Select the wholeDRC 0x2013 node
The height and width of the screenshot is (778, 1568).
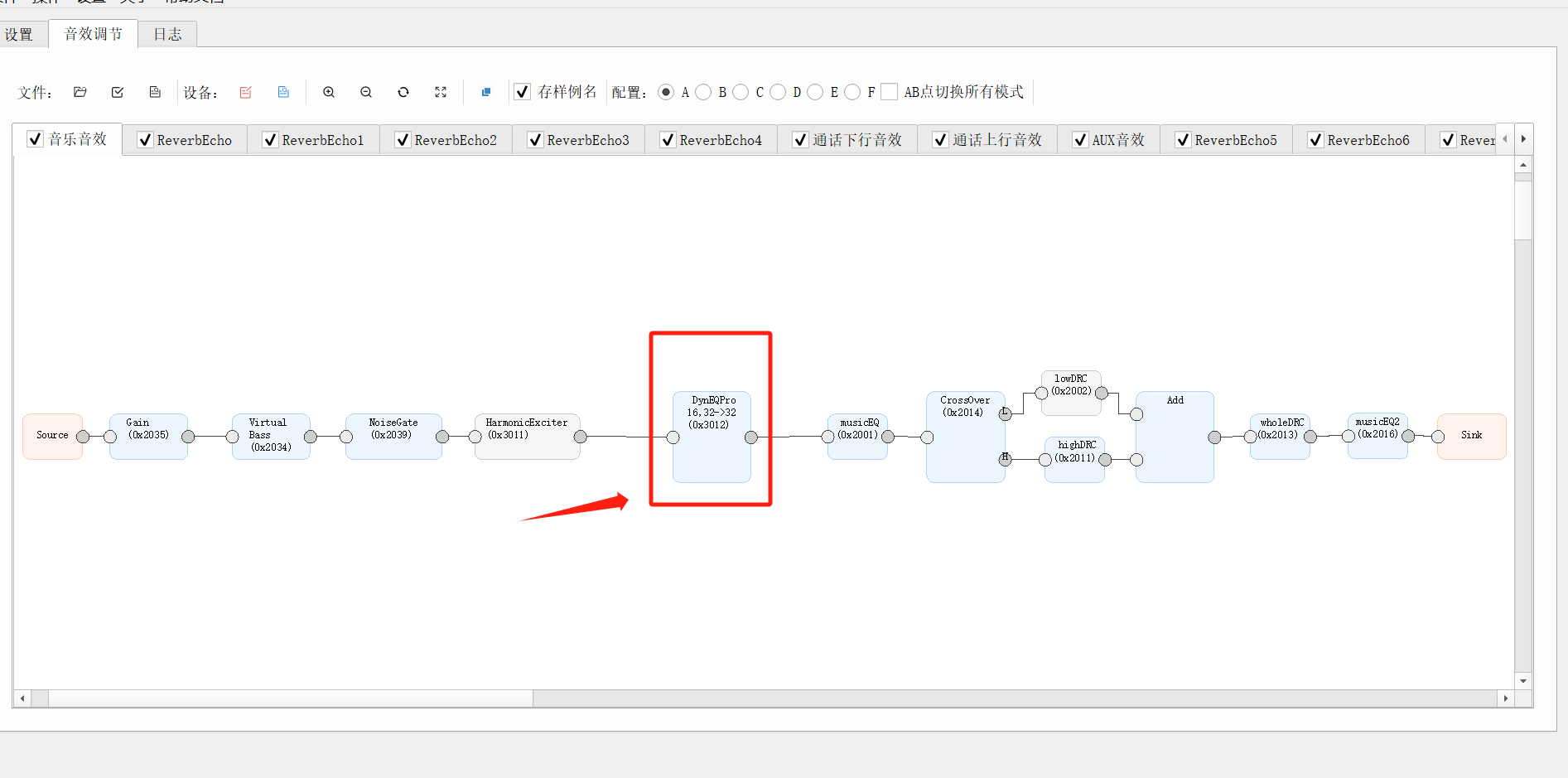point(1280,437)
